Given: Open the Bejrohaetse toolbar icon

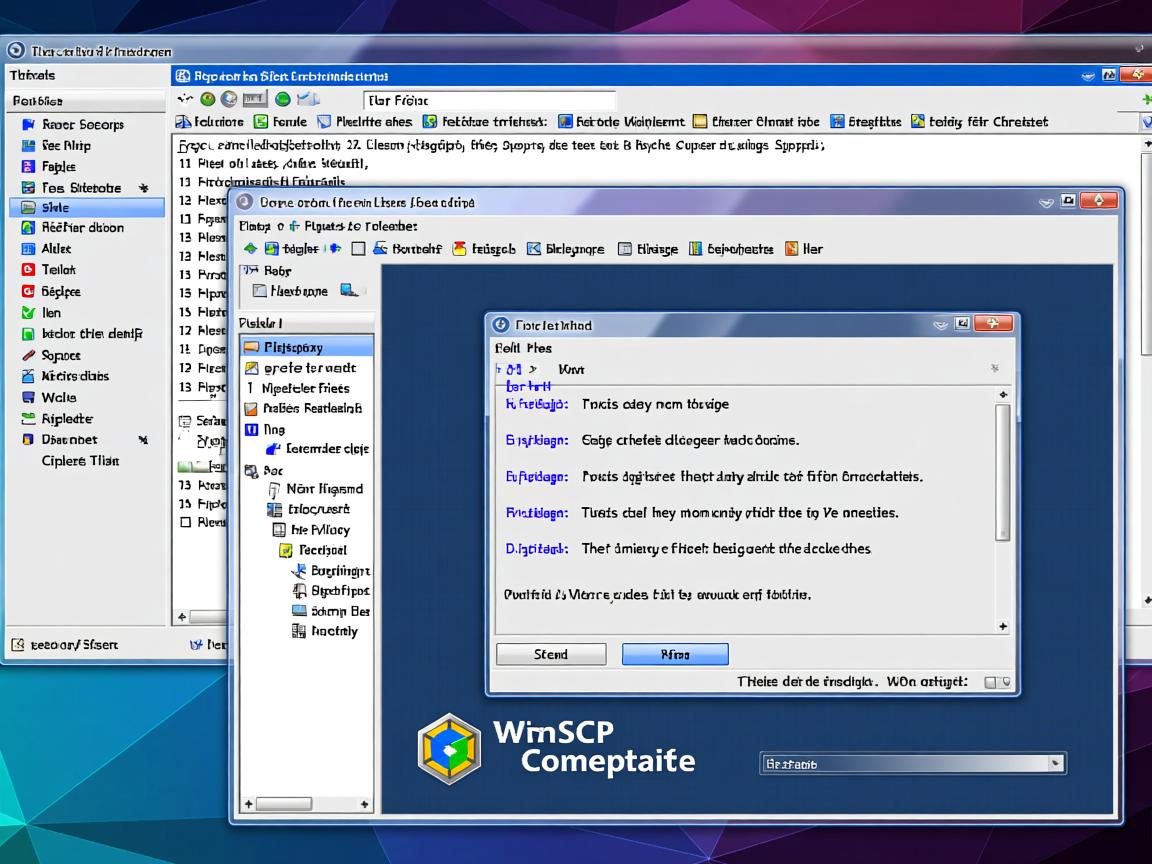Looking at the screenshot, I should (696, 249).
